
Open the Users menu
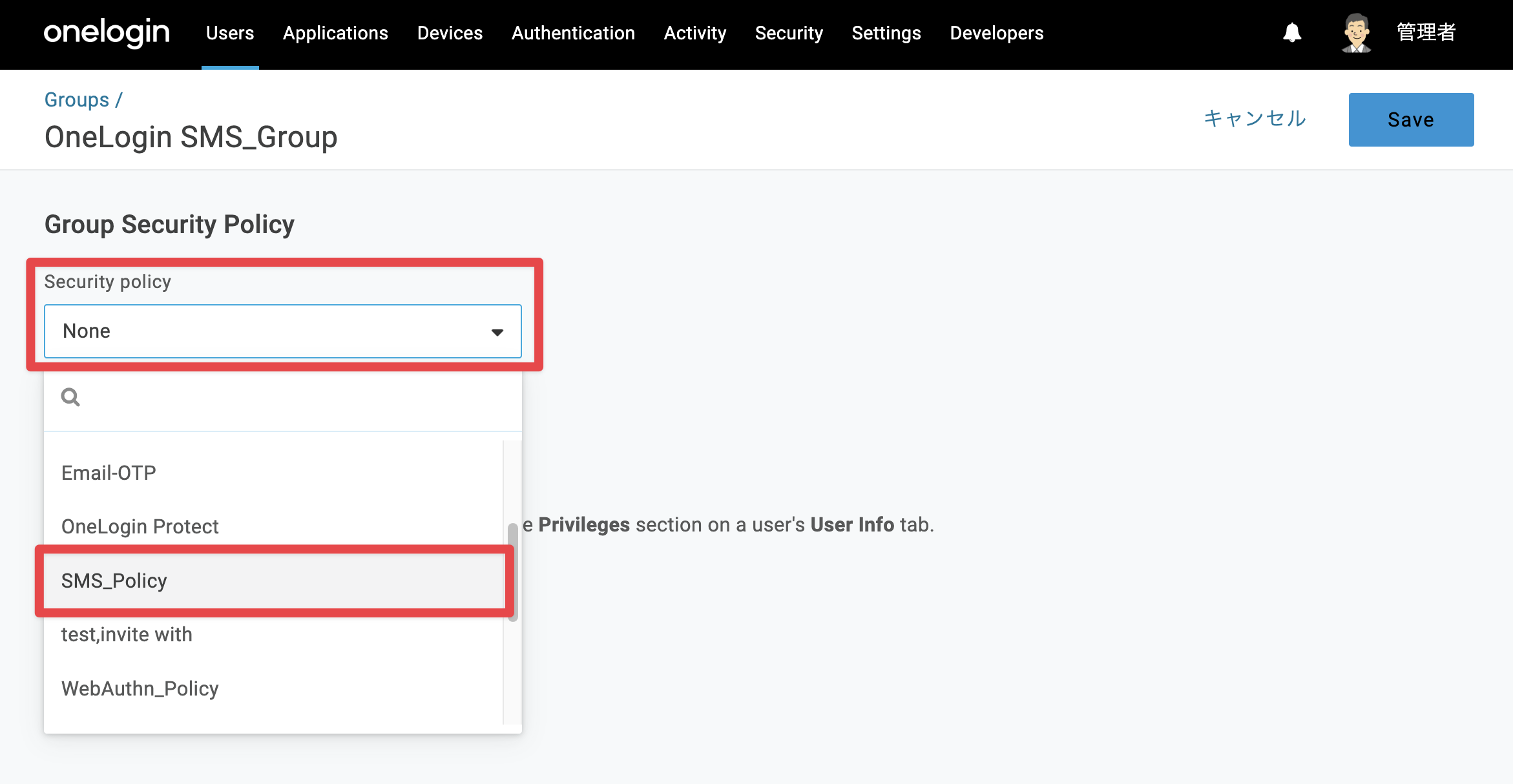[230, 33]
